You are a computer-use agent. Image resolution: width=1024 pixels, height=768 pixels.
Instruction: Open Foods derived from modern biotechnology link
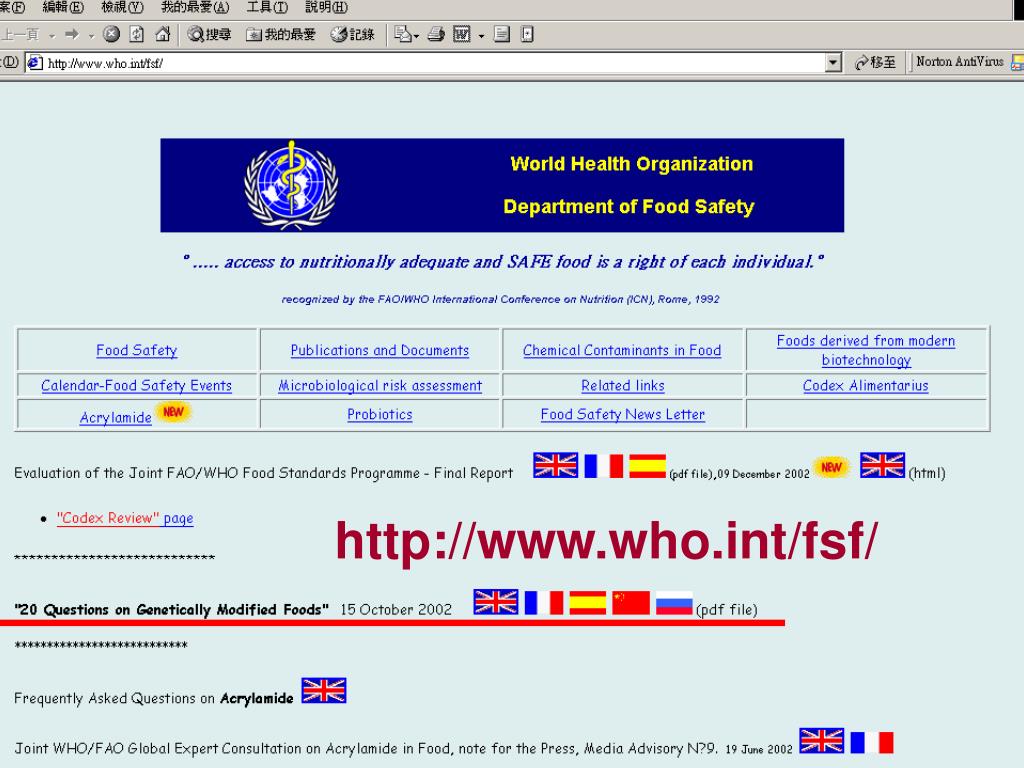pyautogui.click(x=866, y=350)
